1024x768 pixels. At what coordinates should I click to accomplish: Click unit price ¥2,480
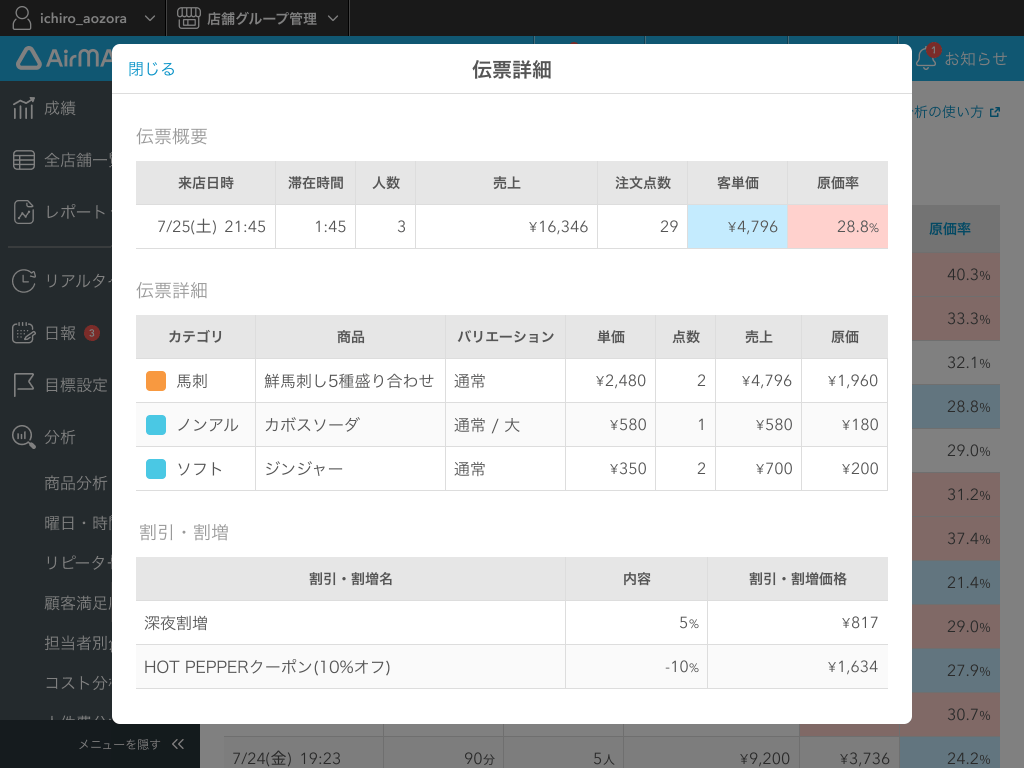point(620,381)
